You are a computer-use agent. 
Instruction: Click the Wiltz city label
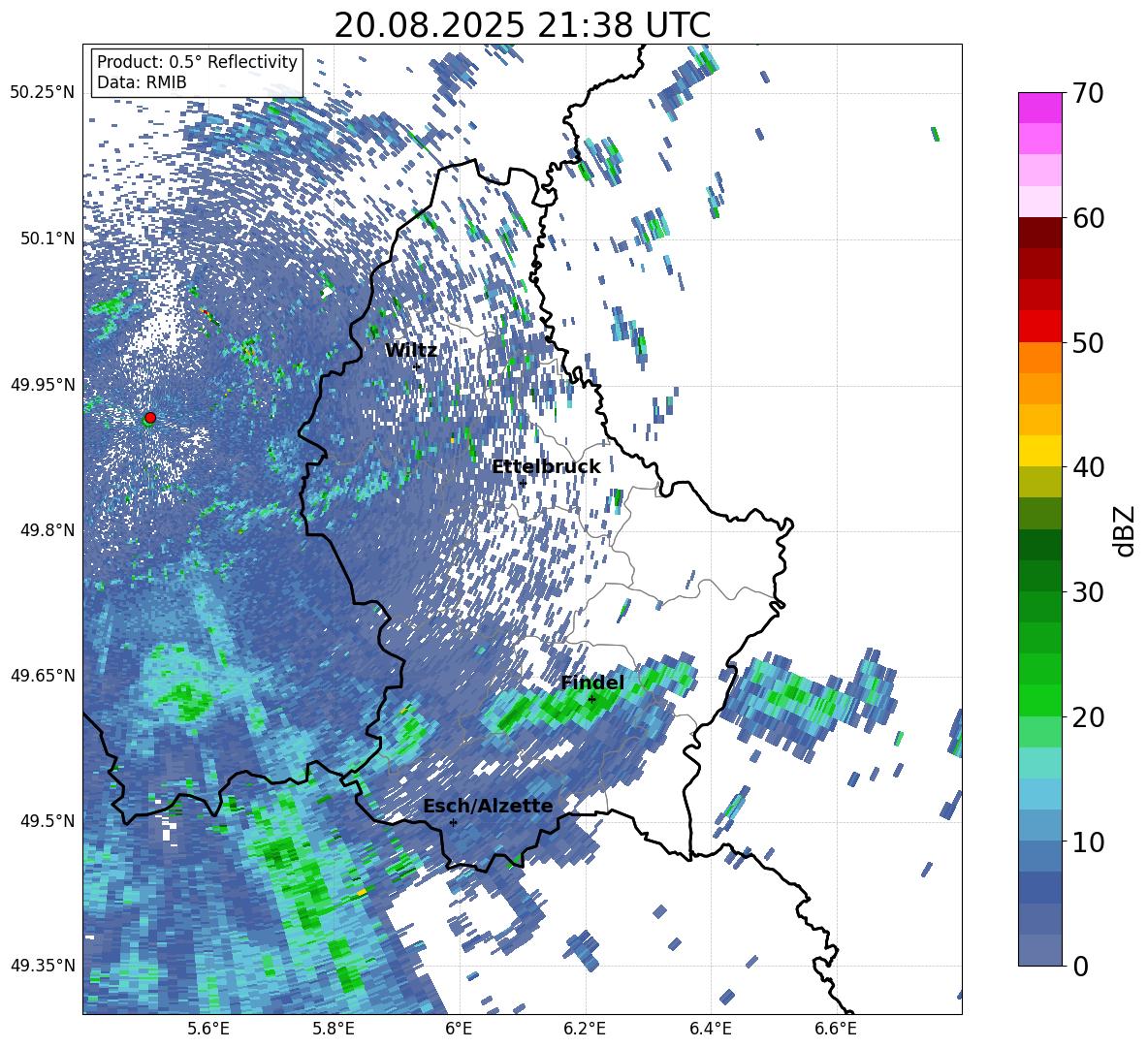(x=411, y=351)
